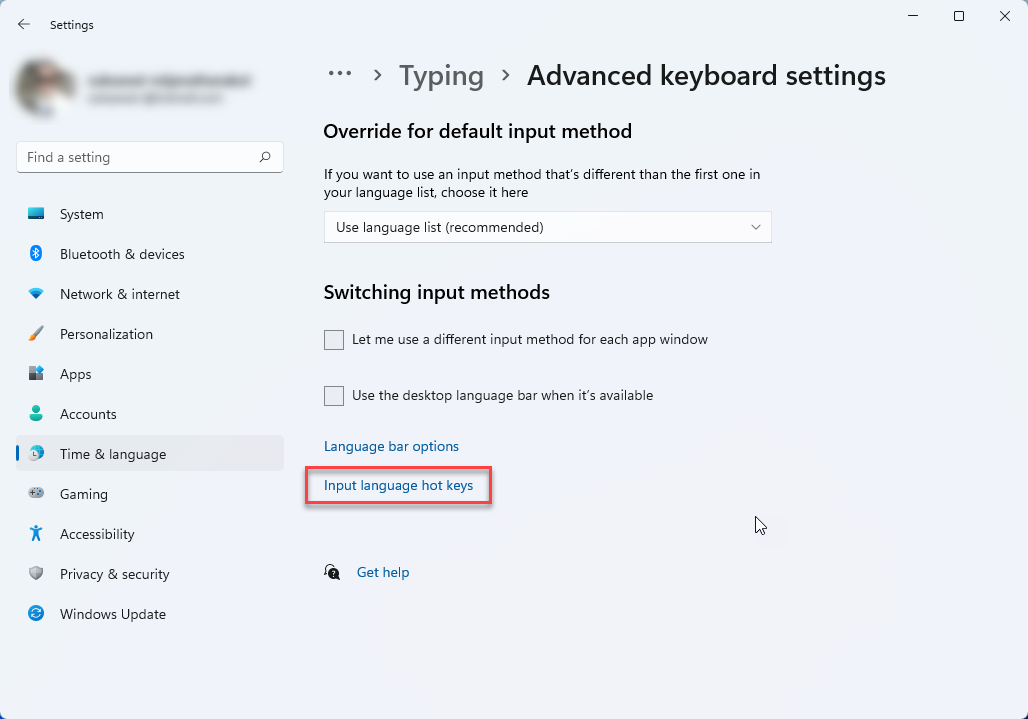Open the Use language list dropdown
The image size is (1028, 719).
[547, 227]
